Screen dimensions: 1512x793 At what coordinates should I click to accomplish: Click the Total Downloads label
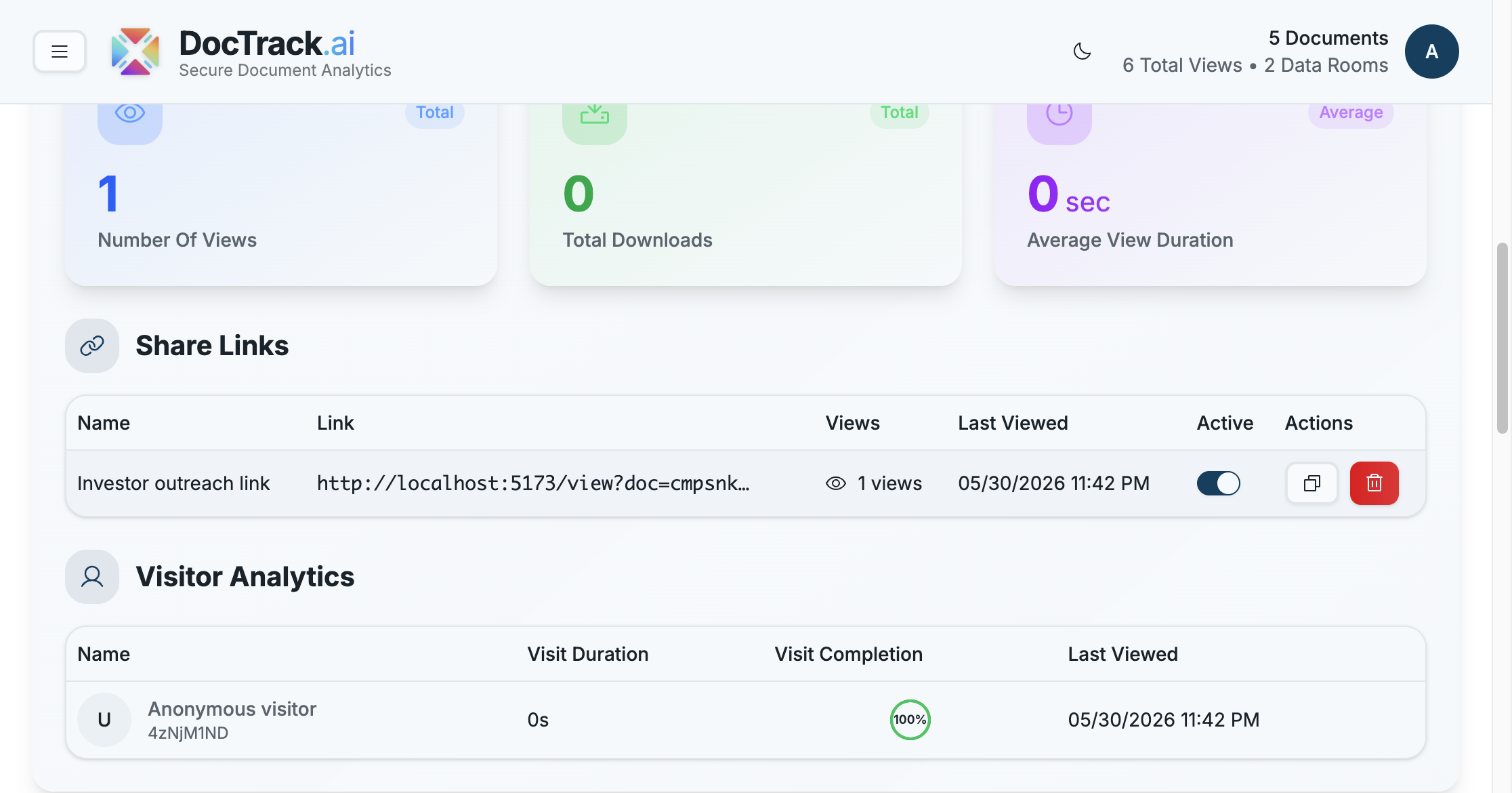pyautogui.click(x=637, y=240)
